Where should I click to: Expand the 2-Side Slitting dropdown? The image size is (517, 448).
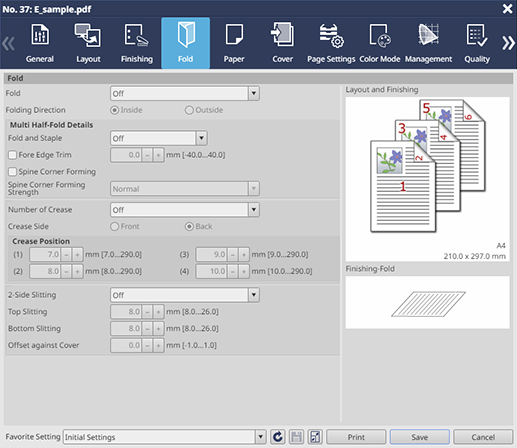point(185,295)
